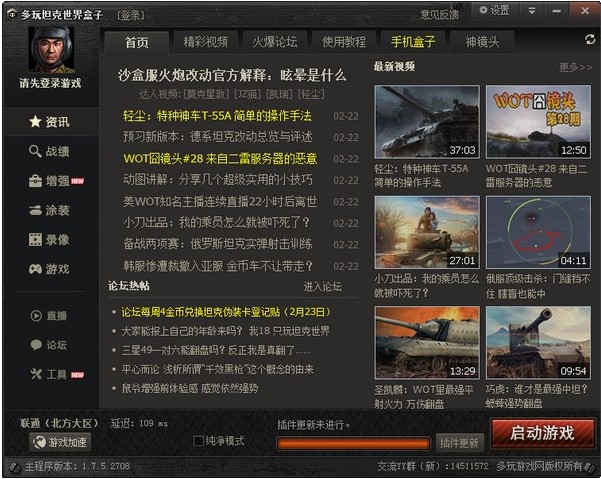The height and width of the screenshot is (479, 601).
Task: Expand the title bar dropdown arrow menu
Action: (532, 11)
